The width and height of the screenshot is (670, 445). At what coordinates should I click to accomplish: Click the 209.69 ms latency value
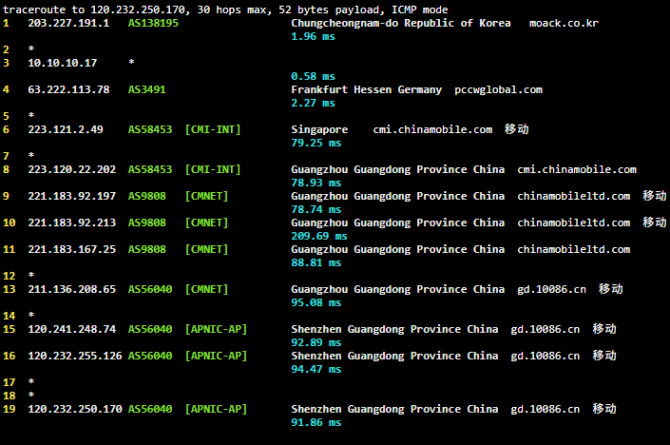coord(313,236)
